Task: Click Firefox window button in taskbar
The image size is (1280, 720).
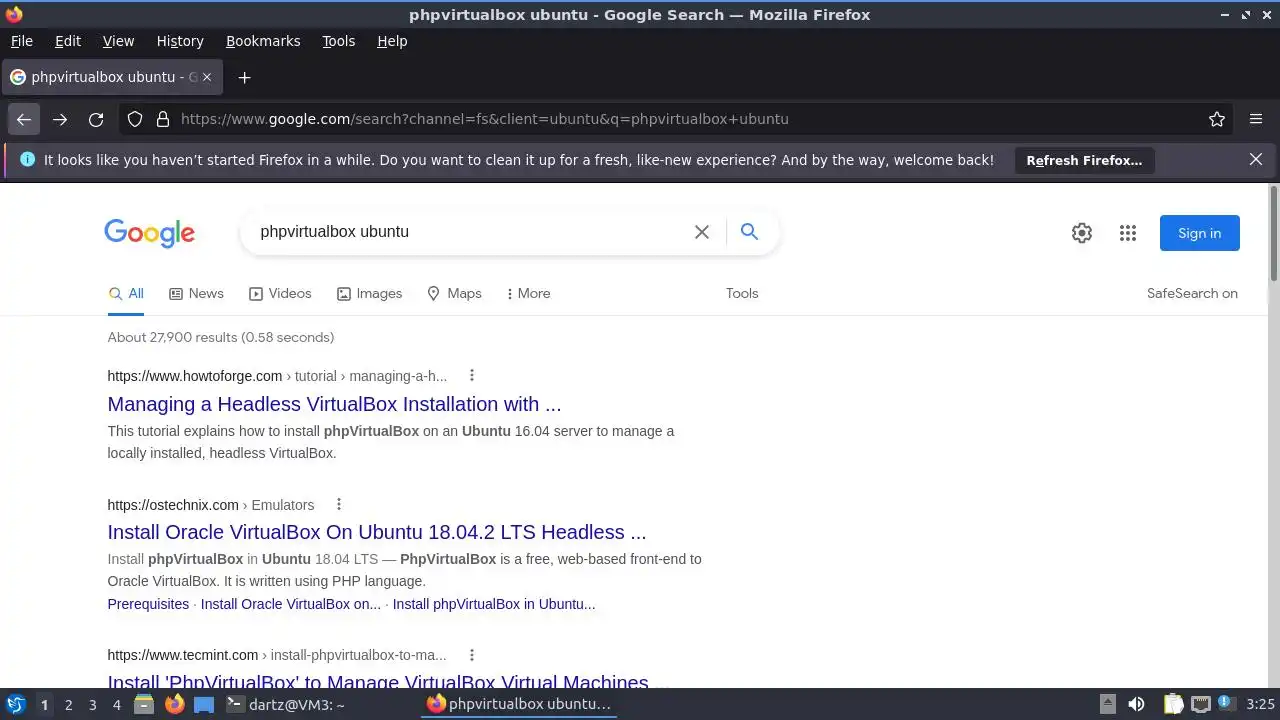Action: (x=519, y=704)
